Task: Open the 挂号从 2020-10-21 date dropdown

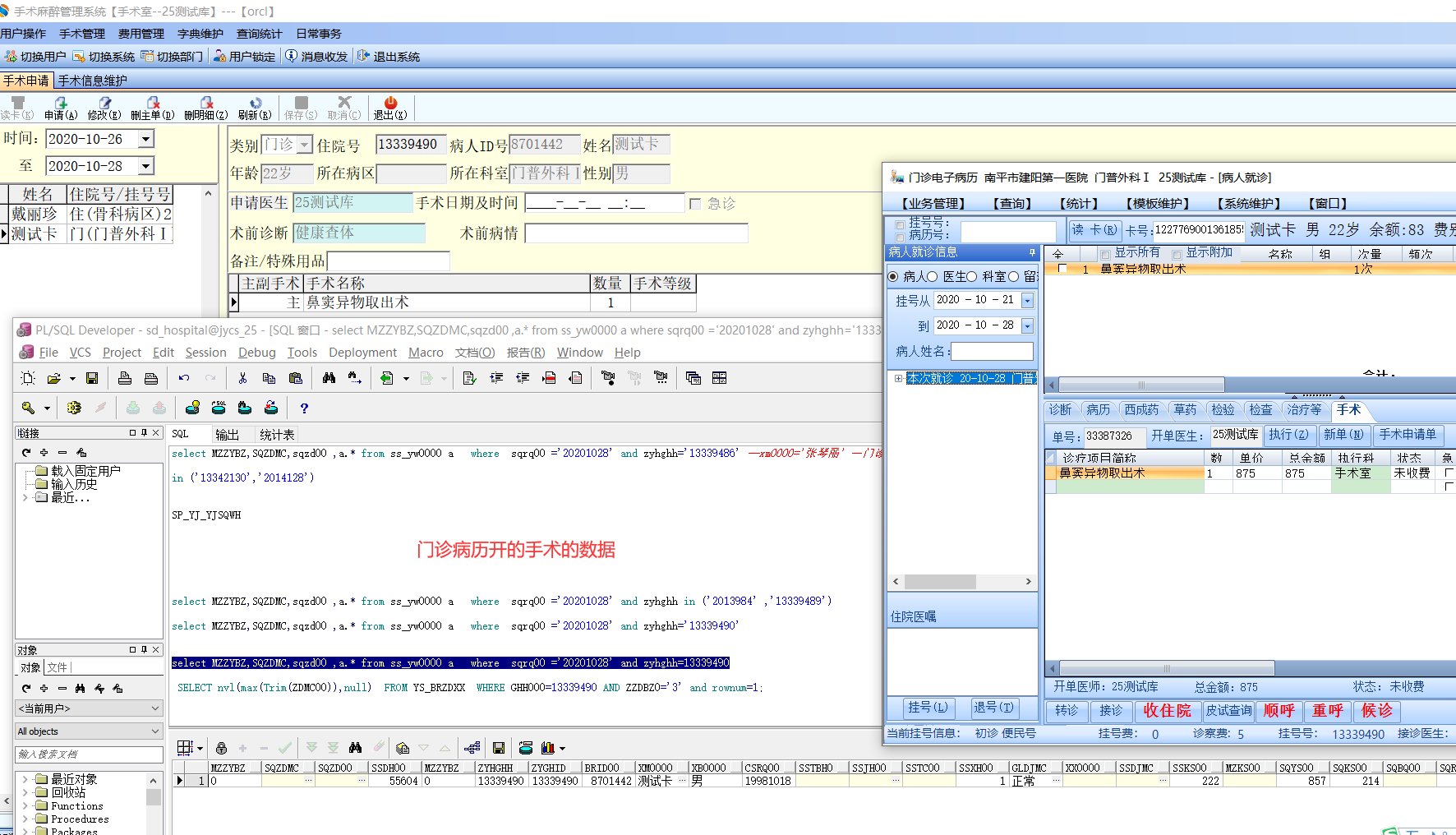Action: click(1027, 301)
